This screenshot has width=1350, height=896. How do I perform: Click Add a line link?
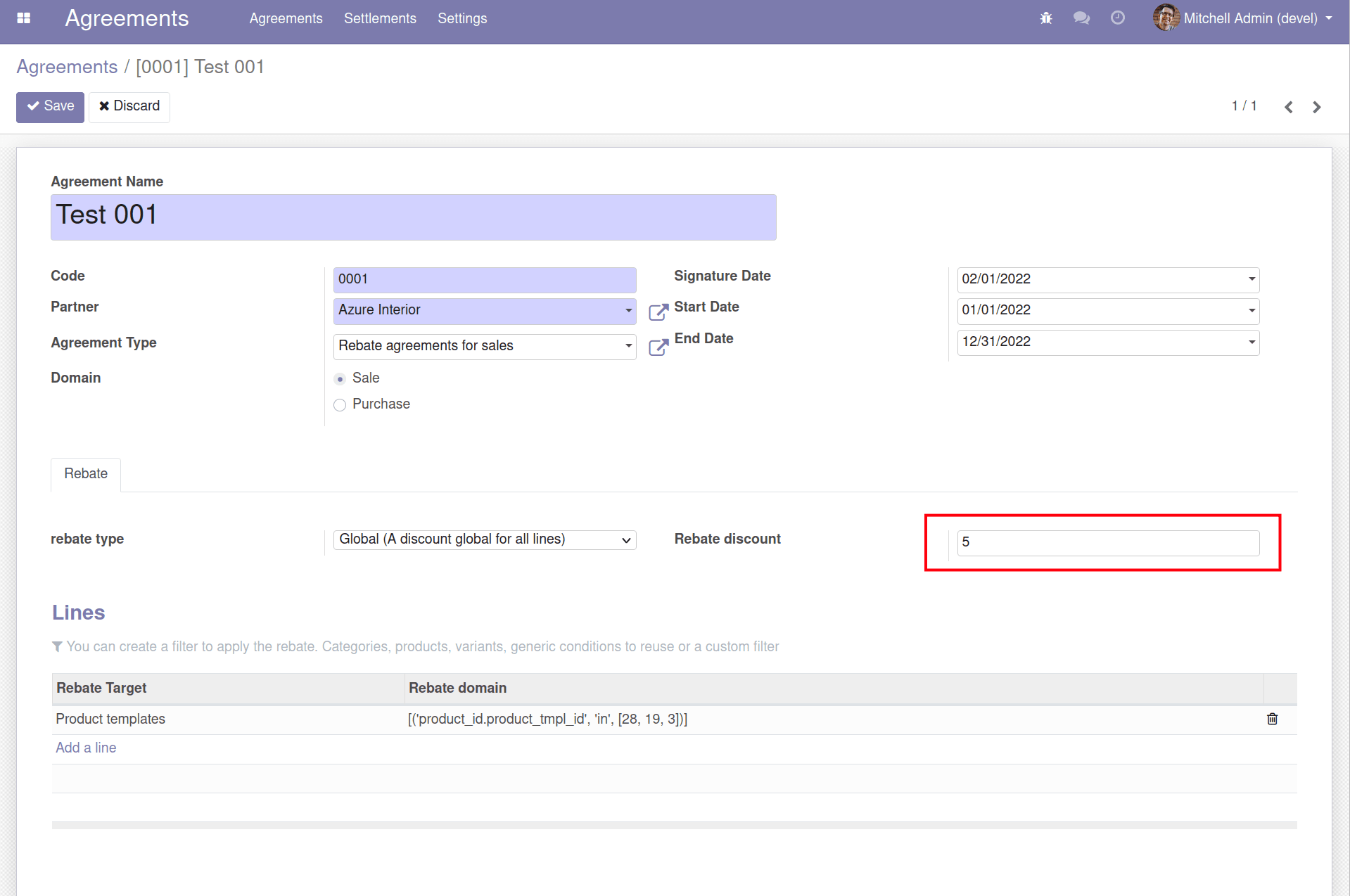86,748
